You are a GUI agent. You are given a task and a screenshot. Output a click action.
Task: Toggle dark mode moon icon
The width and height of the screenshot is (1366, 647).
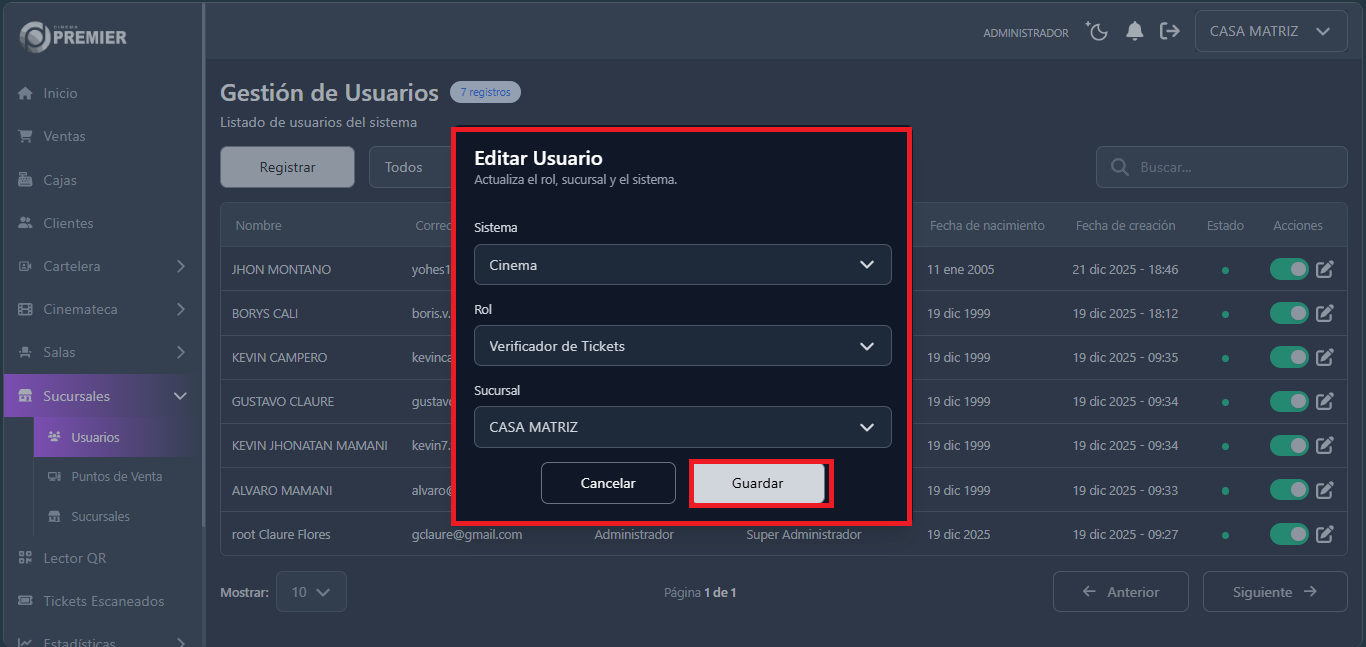tap(1098, 32)
